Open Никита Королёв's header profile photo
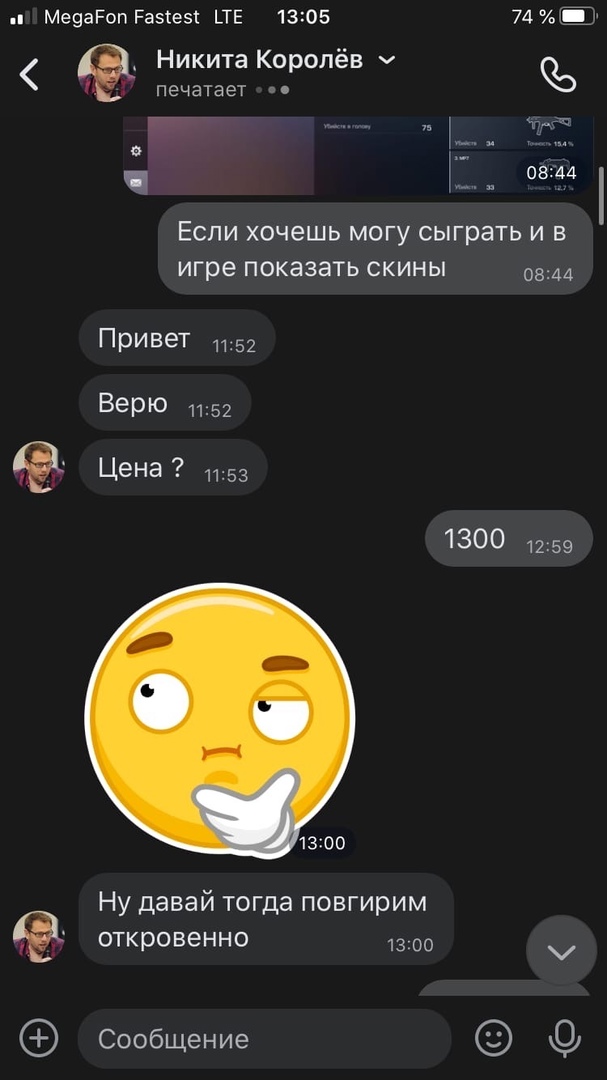This screenshot has width=607, height=1080. tap(105, 73)
